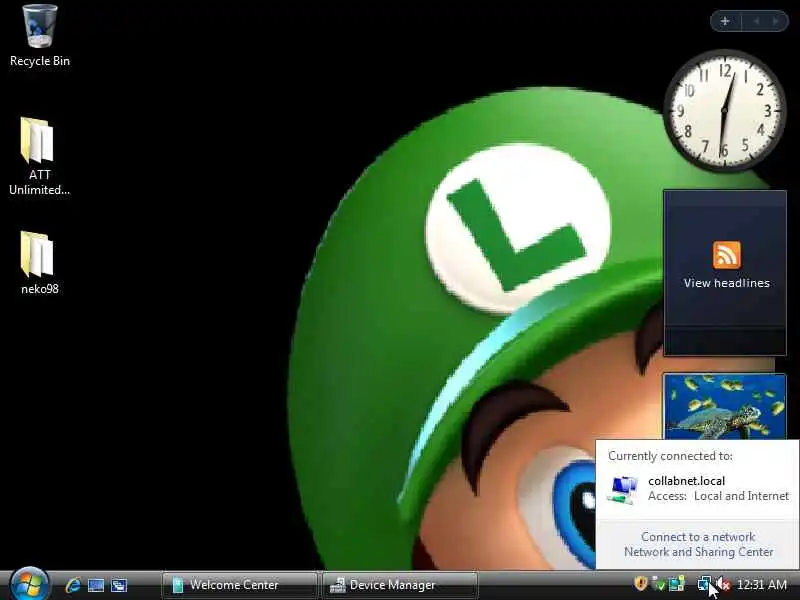
Task: Click the Windows Sidebar tray icon
Action: pyautogui.click(x=677, y=584)
